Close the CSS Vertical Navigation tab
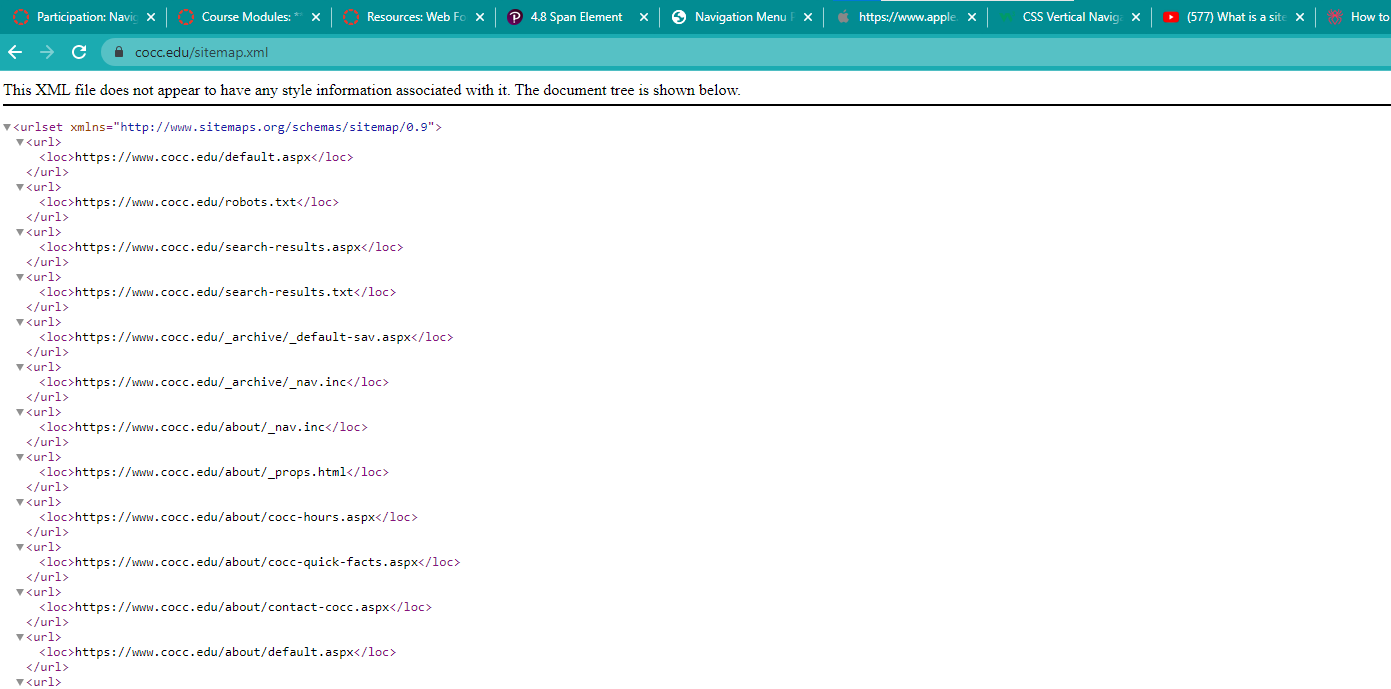 click(x=1135, y=17)
